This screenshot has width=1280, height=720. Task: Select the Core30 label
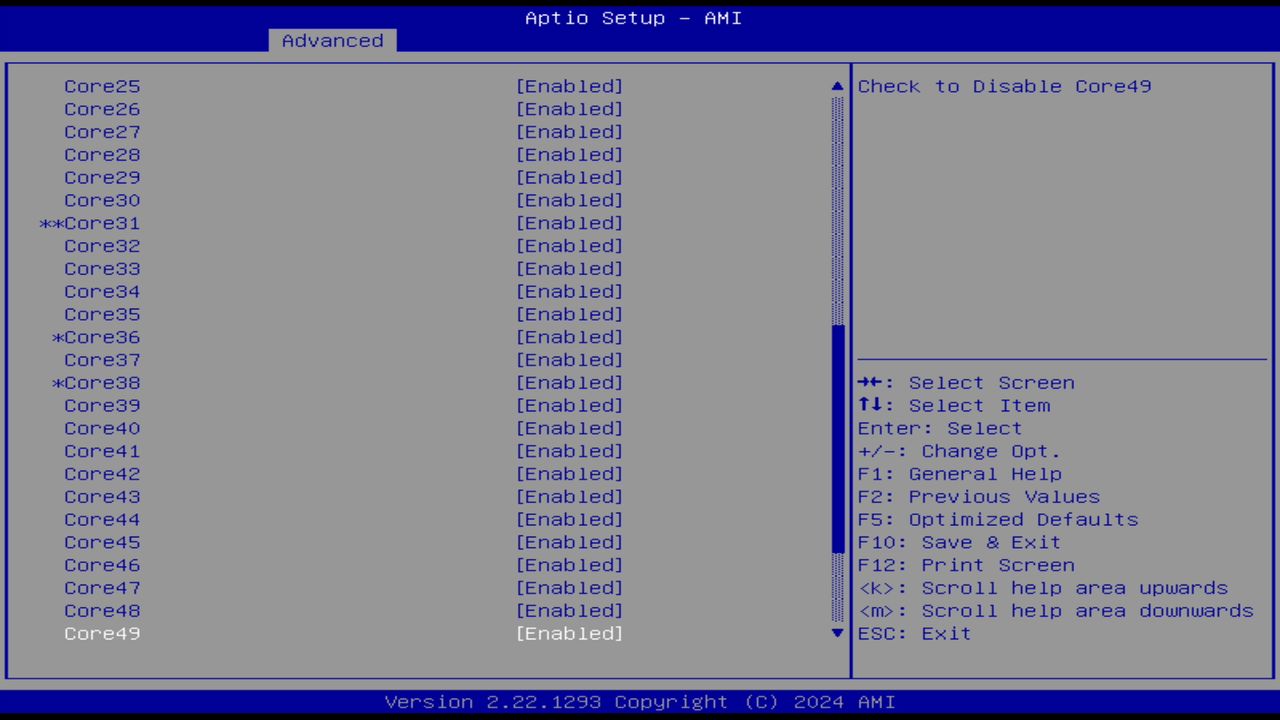[102, 200]
